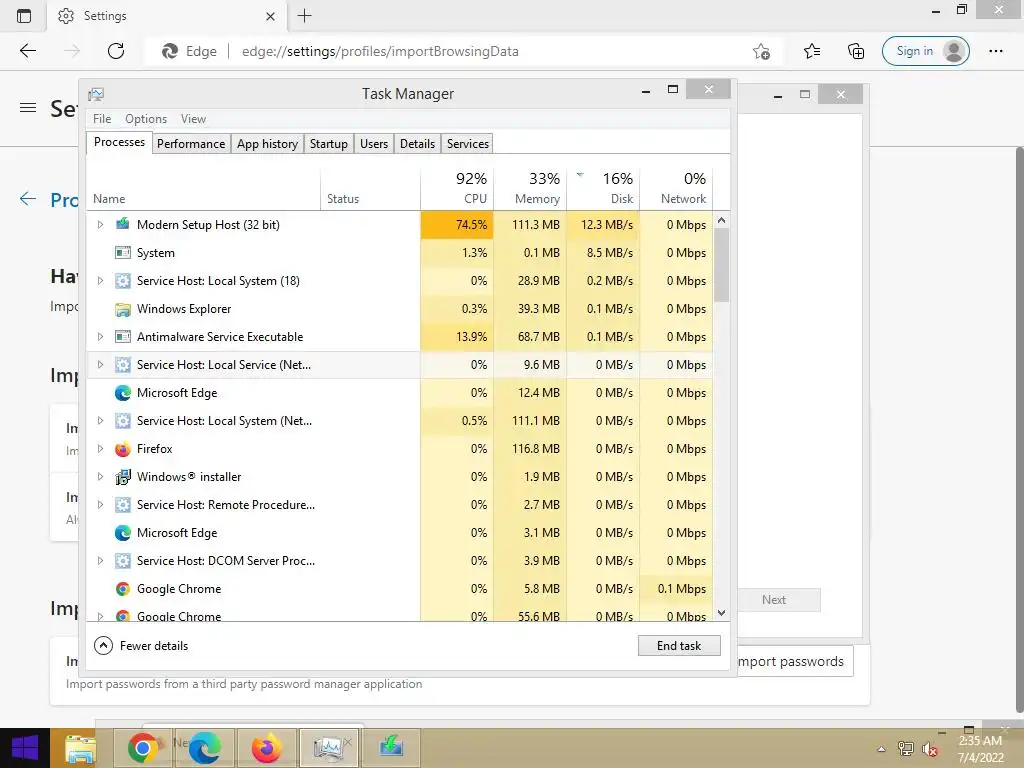Click the process list scrollbar down arrow
The image size is (1024, 768).
[722, 613]
